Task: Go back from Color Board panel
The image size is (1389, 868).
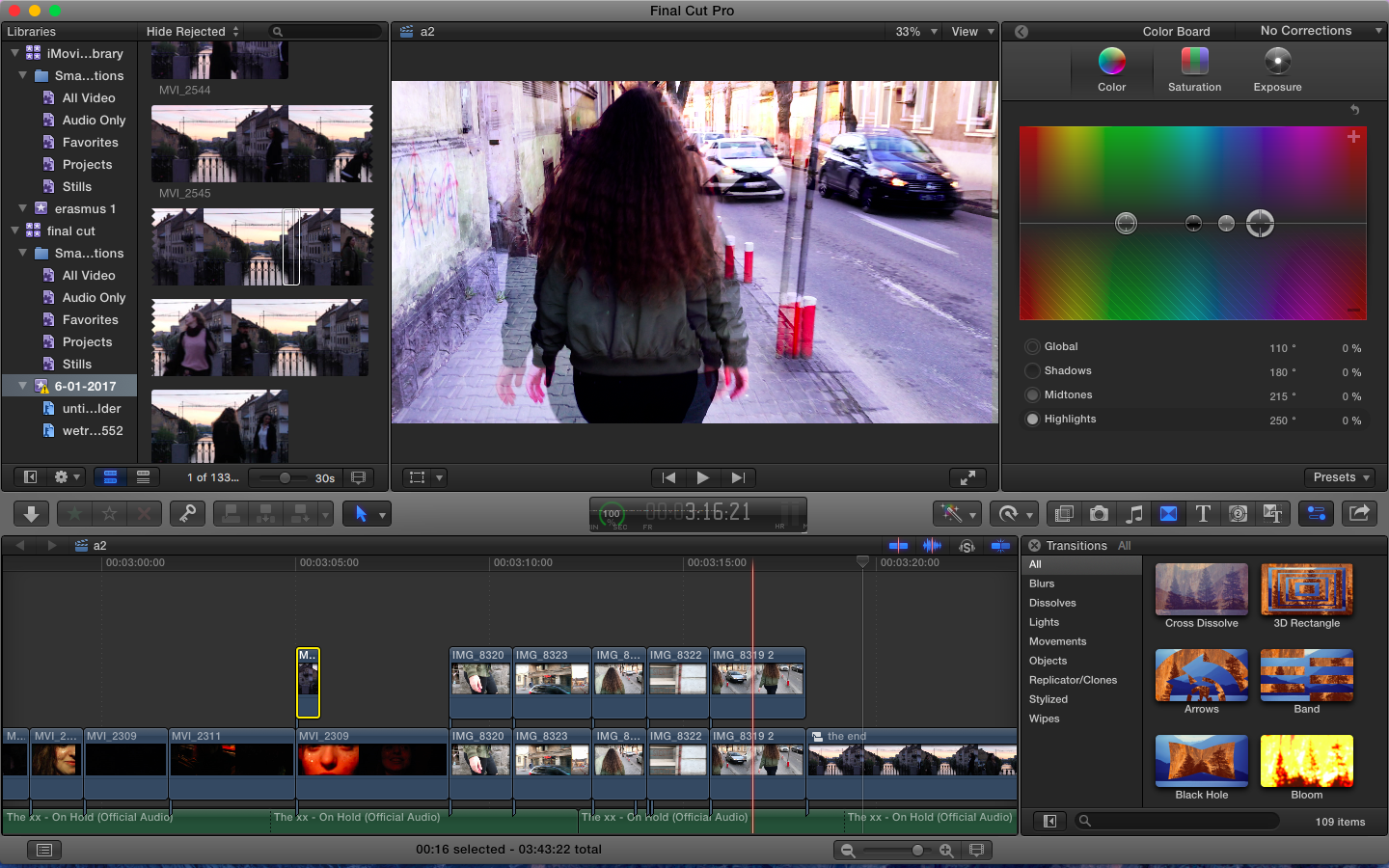Action: tap(1021, 32)
